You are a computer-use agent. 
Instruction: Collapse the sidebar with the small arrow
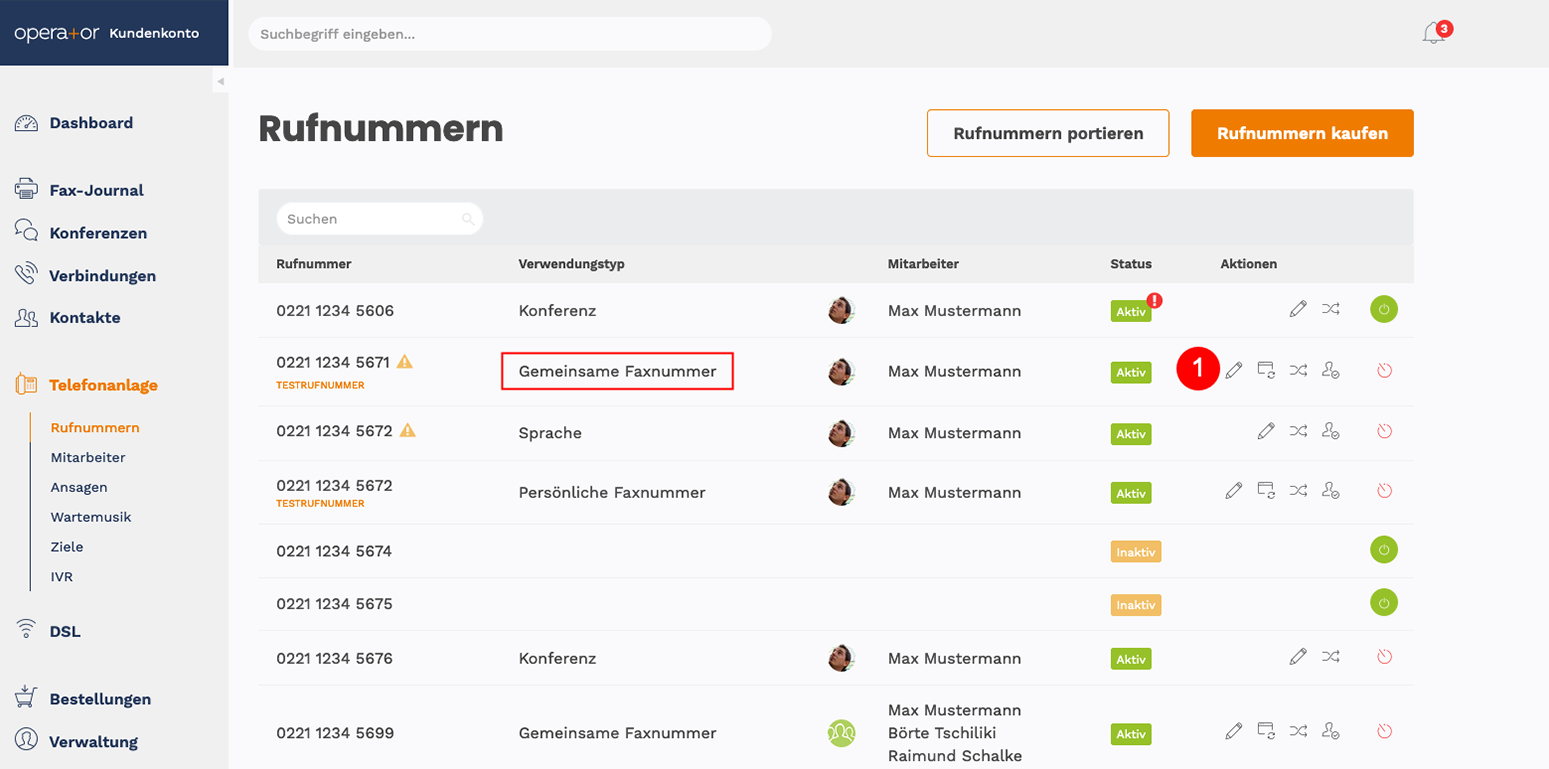pyautogui.click(x=220, y=81)
